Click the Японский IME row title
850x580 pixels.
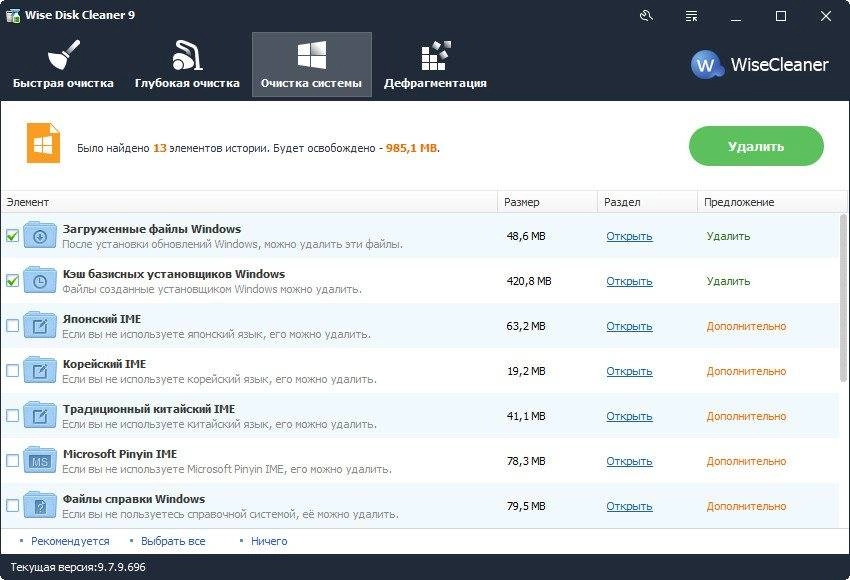click(x=102, y=319)
